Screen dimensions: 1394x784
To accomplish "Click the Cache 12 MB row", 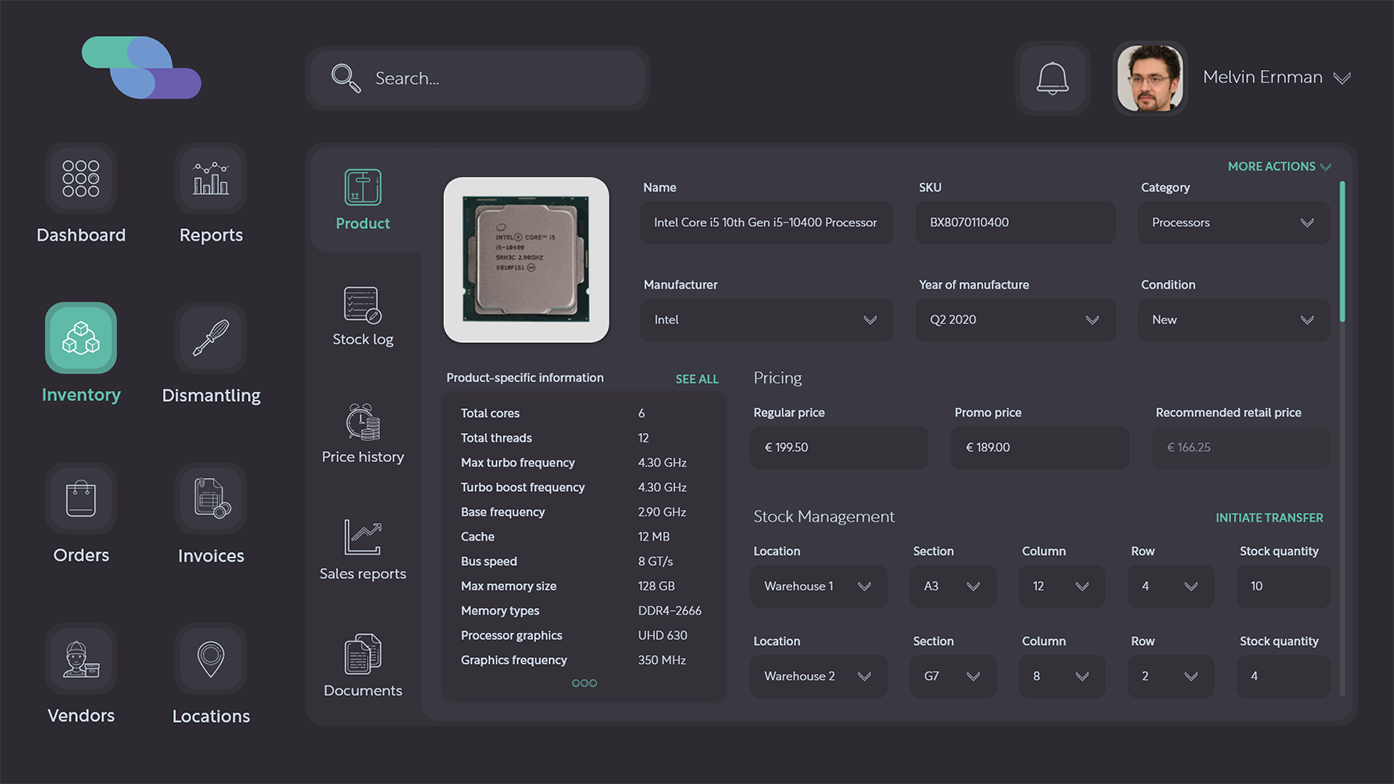I will tap(584, 537).
